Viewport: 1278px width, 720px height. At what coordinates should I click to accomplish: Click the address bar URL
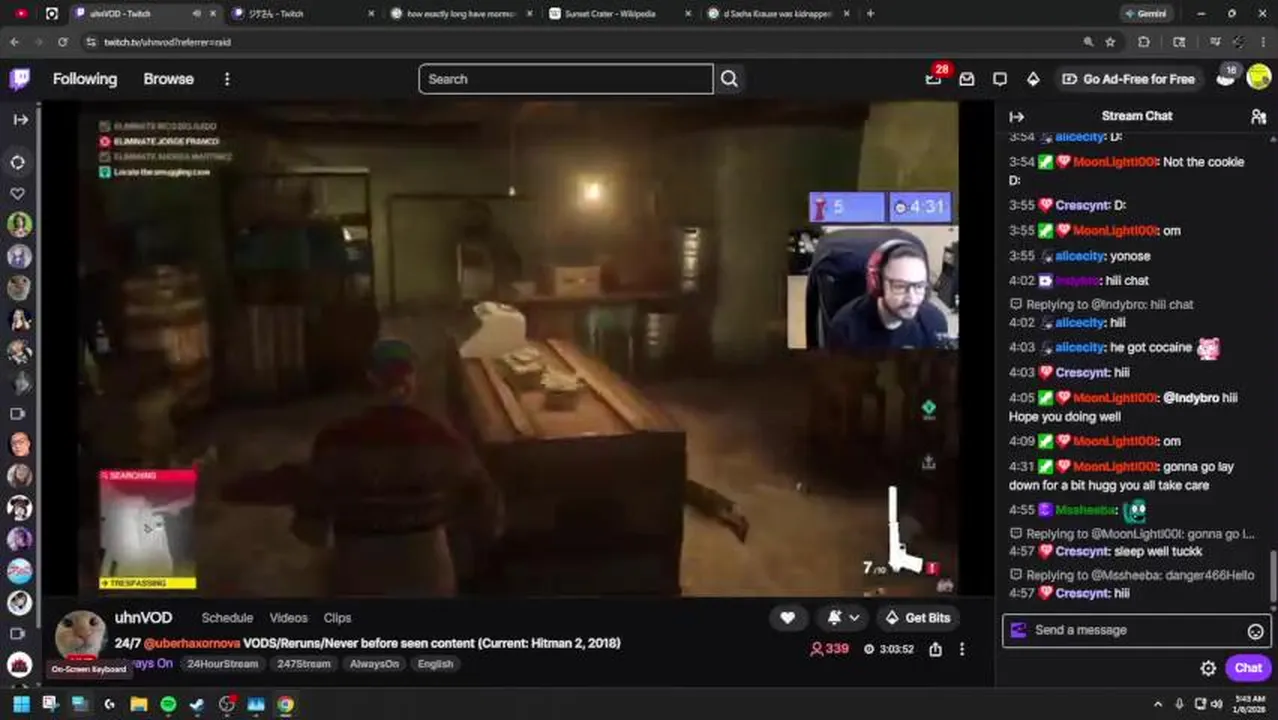[167, 42]
